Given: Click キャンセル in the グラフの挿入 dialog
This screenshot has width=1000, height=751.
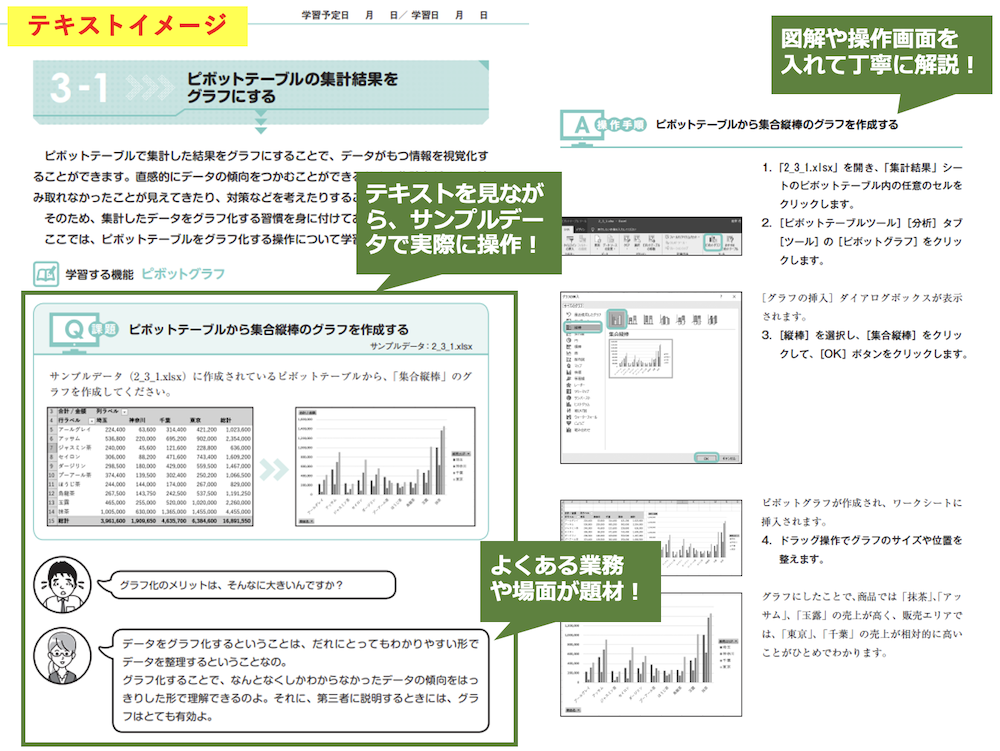Looking at the screenshot, I should 729,458.
